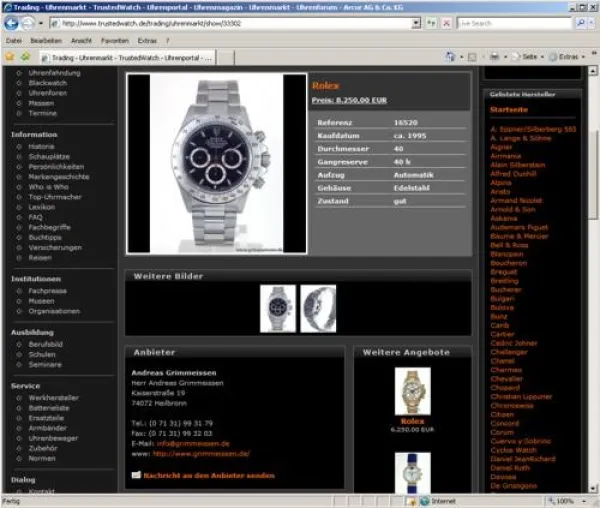Screen dimensions: 600x508
Task: Click the Favorites Center star icon
Action: coord(10,57)
